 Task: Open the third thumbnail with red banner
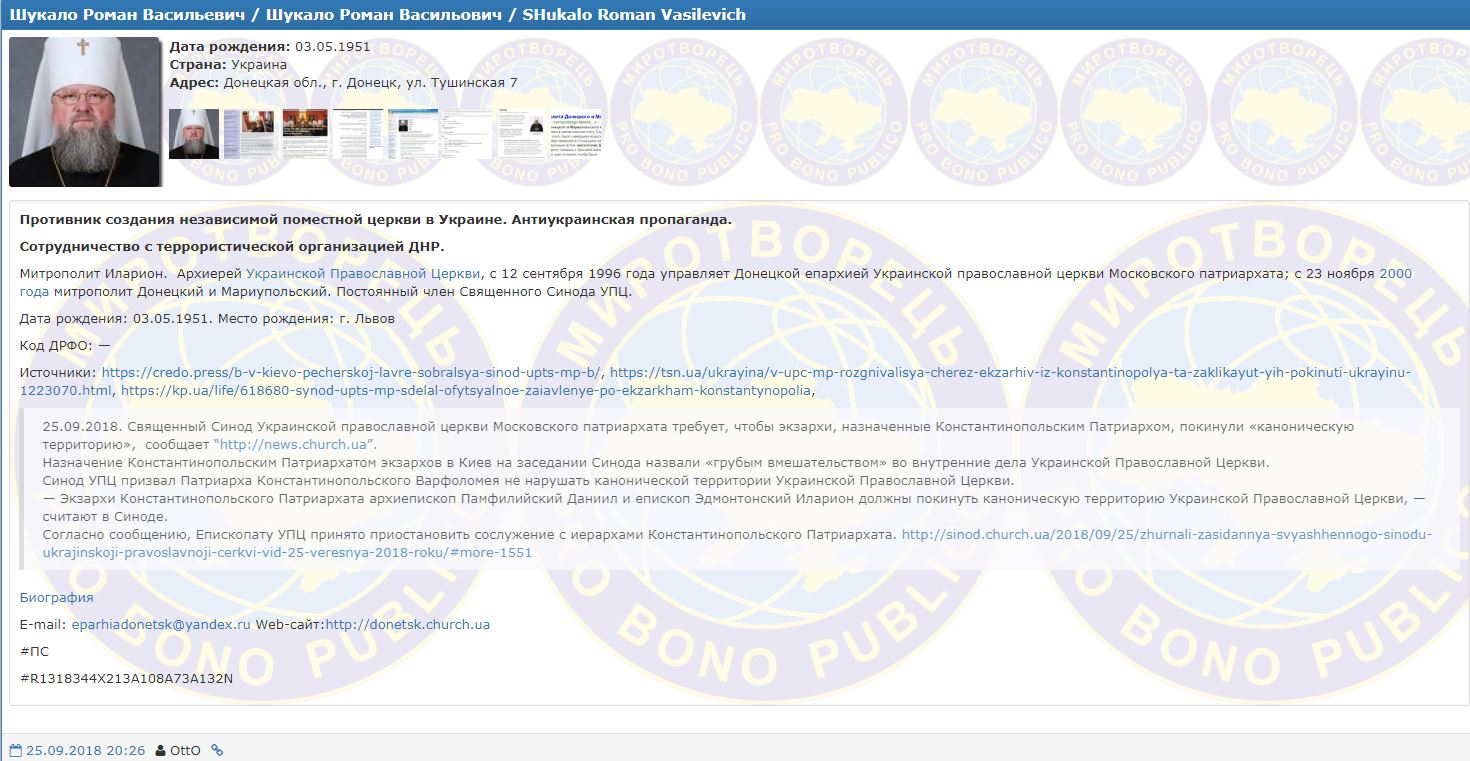tap(305, 134)
